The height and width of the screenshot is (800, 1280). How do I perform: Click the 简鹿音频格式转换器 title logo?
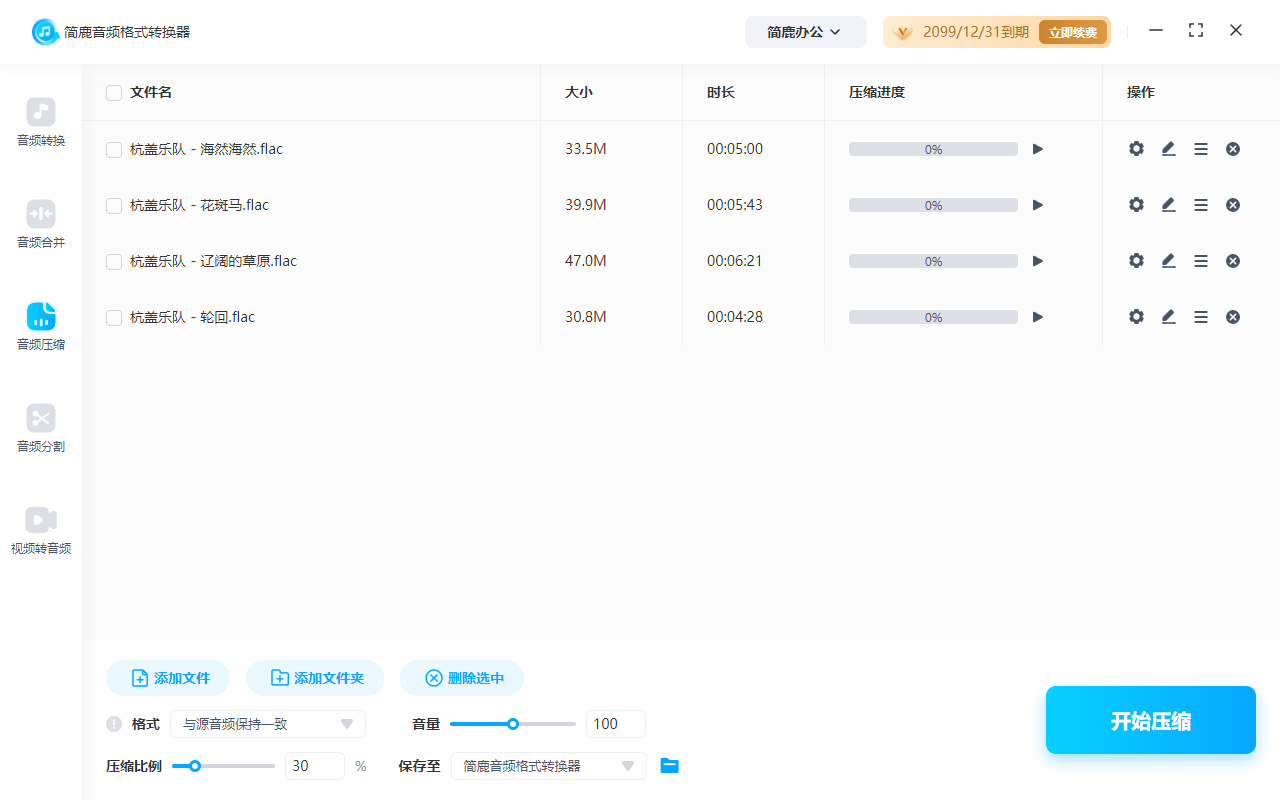tap(110, 31)
